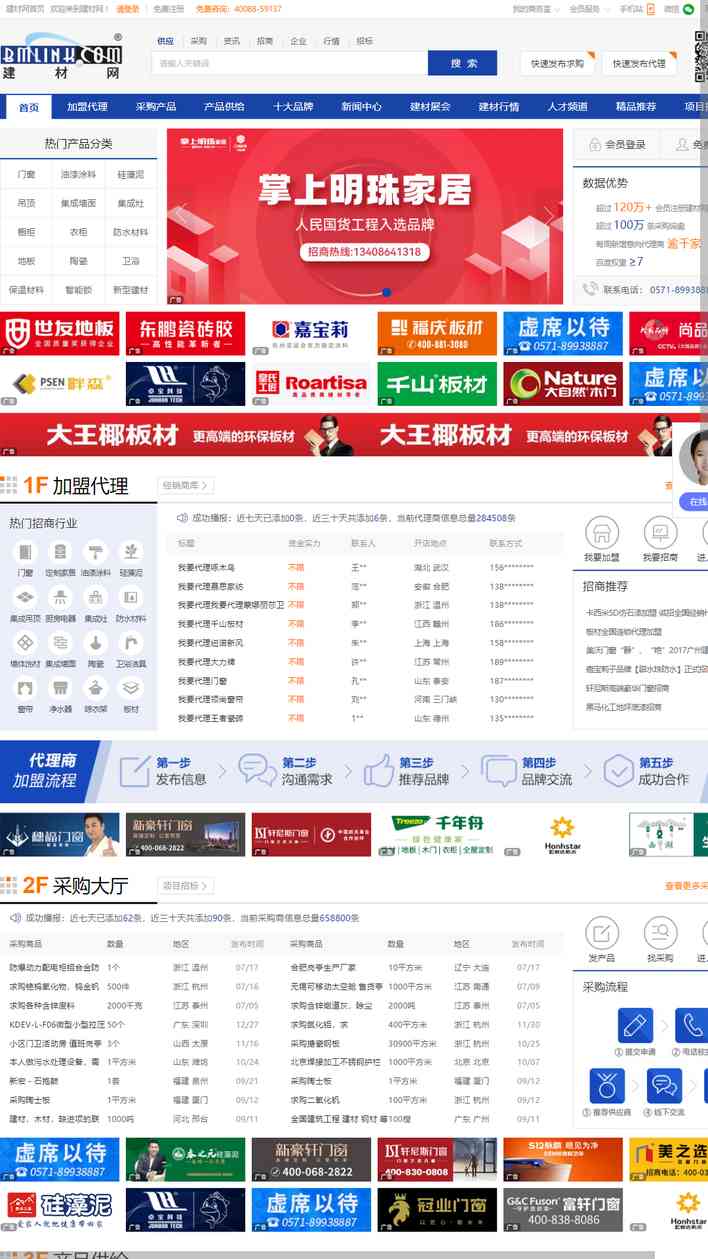Select the 行情 search tab
Viewport: 708px width, 1259px height.
tap(331, 41)
